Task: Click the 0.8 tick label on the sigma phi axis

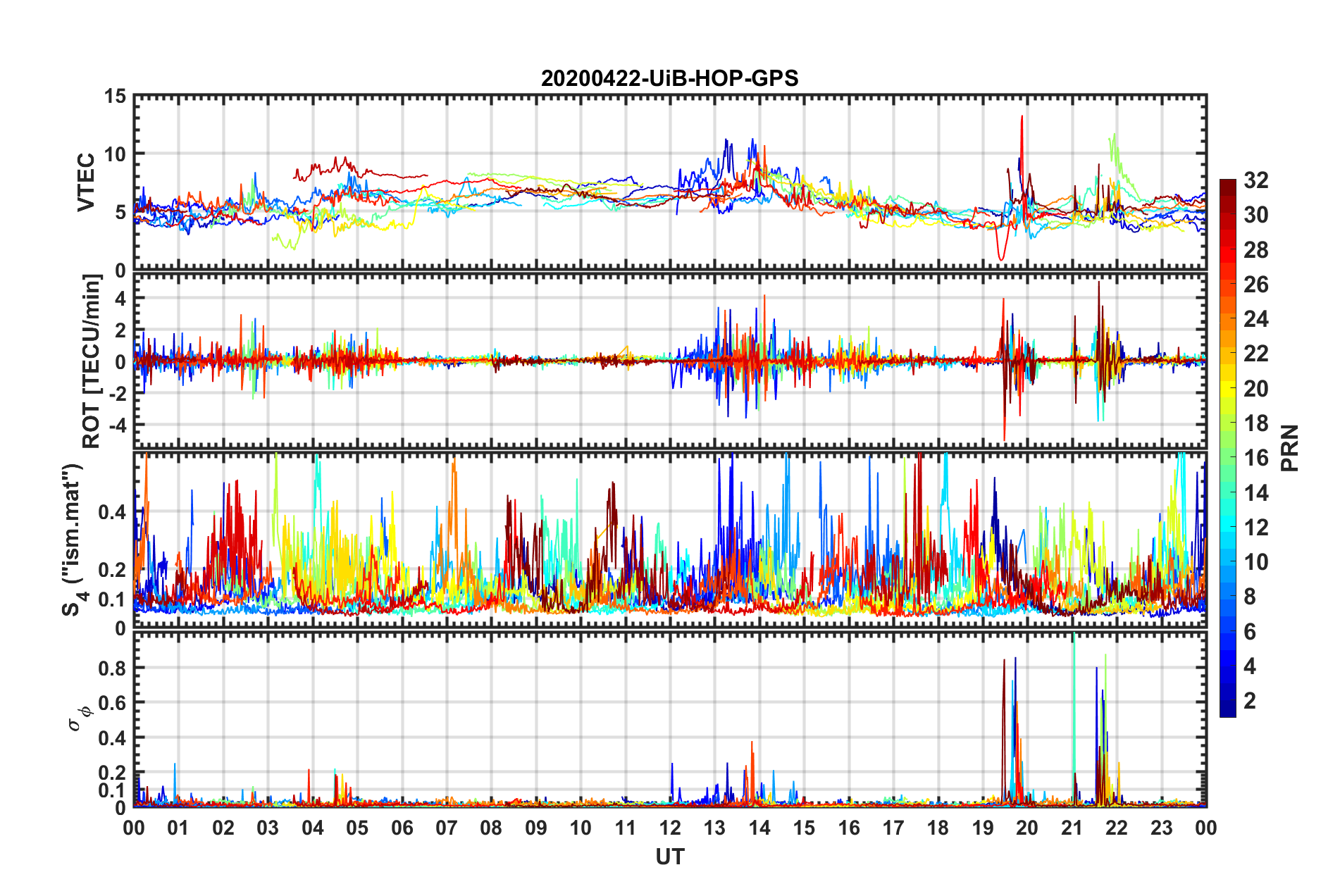Action: pyautogui.click(x=111, y=668)
